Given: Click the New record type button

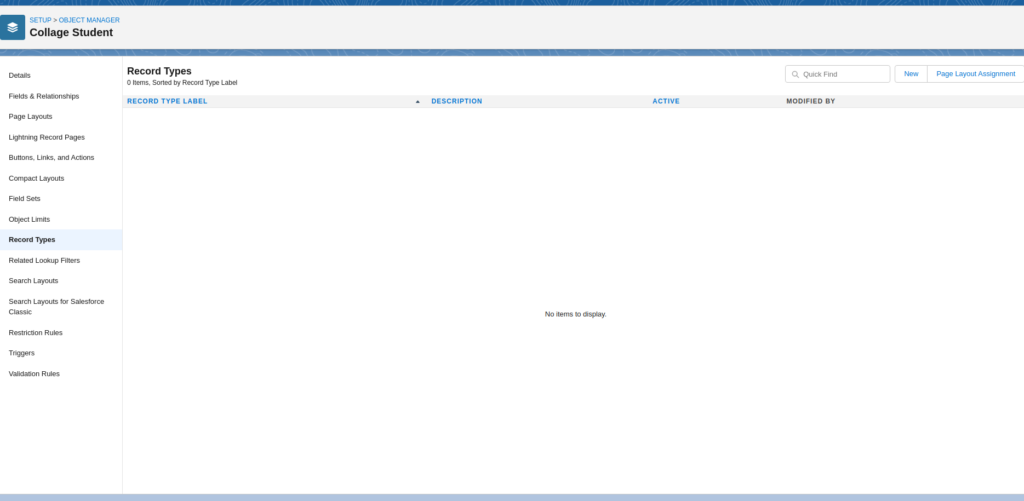Looking at the screenshot, I should (910, 74).
